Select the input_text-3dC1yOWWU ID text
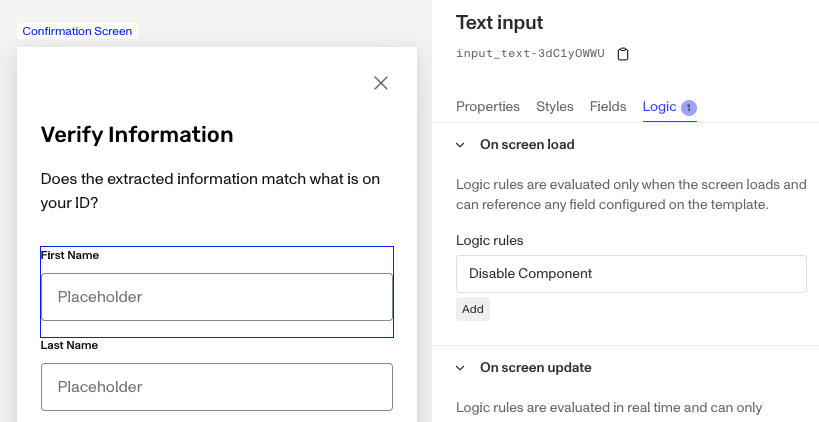819x422 pixels. pos(530,54)
